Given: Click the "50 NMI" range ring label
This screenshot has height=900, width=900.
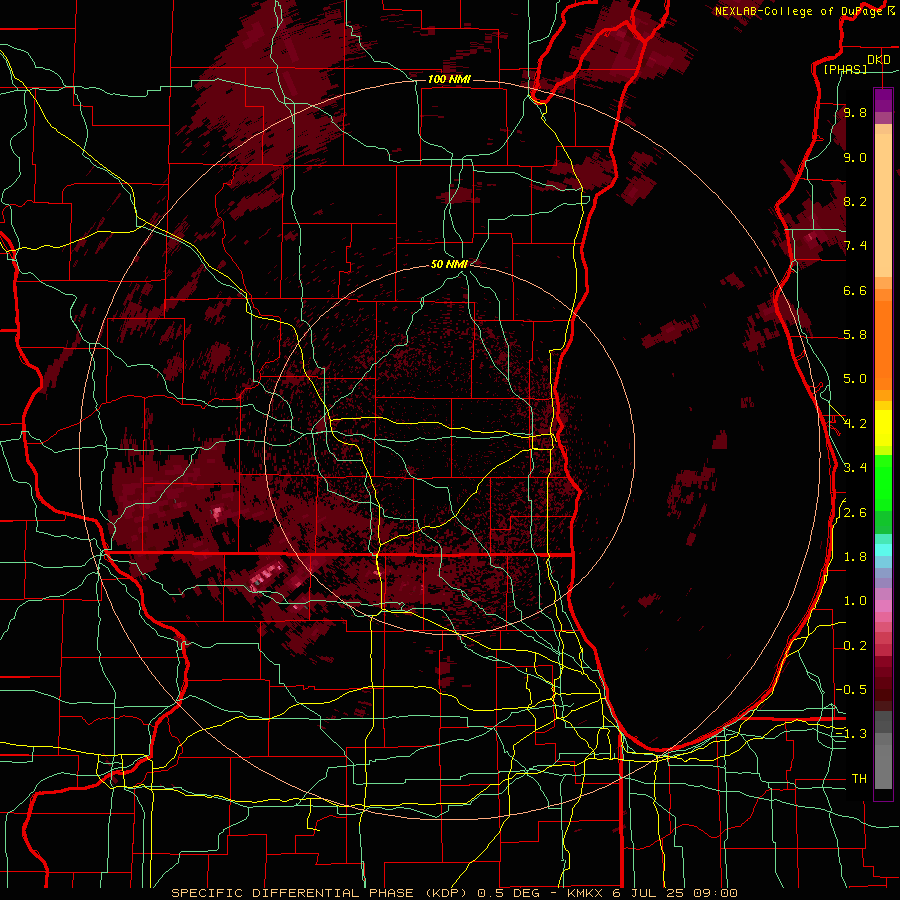Looking at the screenshot, I should tap(449, 264).
